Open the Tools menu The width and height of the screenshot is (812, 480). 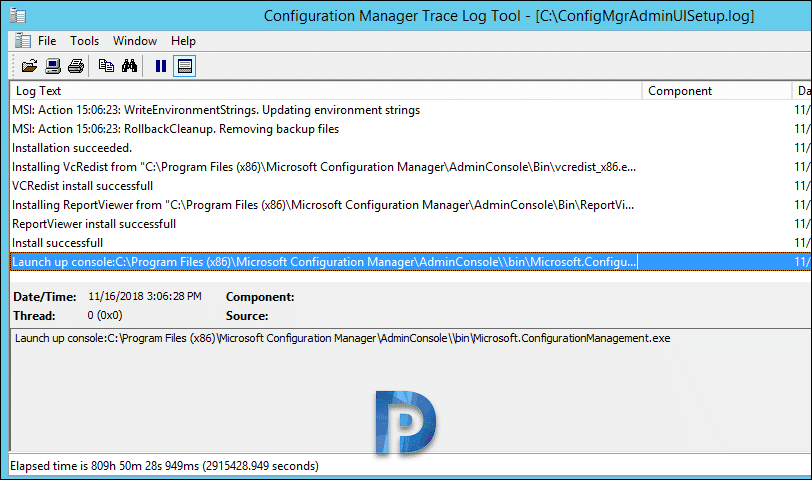click(84, 41)
